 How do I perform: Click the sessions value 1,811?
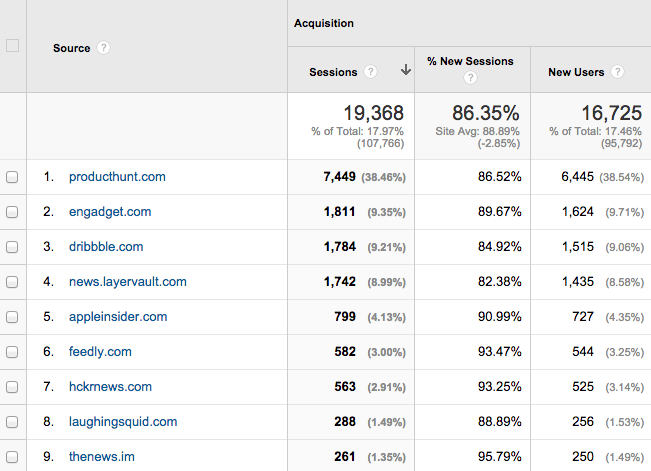tap(339, 212)
